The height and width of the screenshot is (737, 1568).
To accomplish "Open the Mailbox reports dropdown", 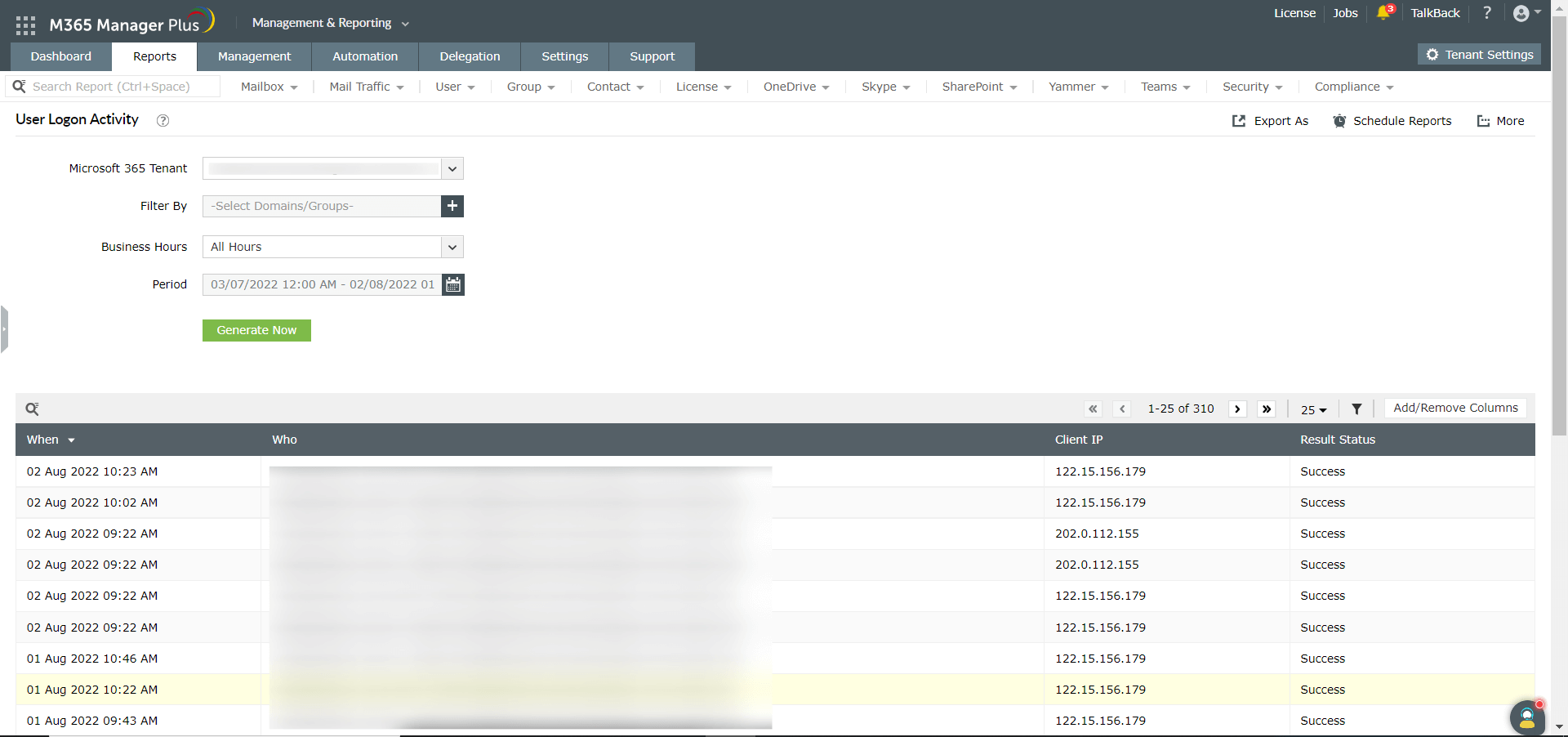I will pos(269,87).
